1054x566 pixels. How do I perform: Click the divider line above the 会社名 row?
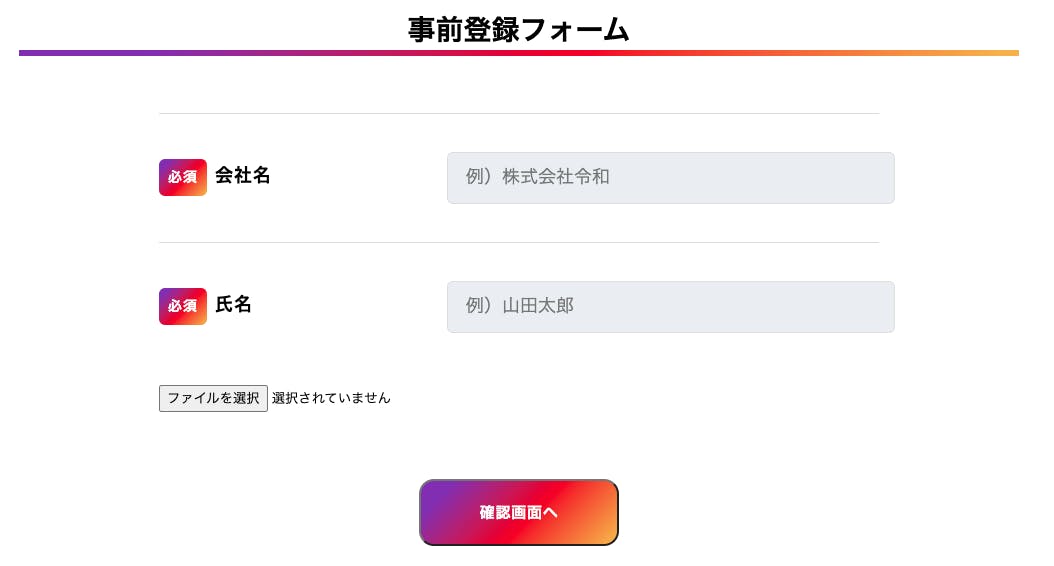point(518,114)
